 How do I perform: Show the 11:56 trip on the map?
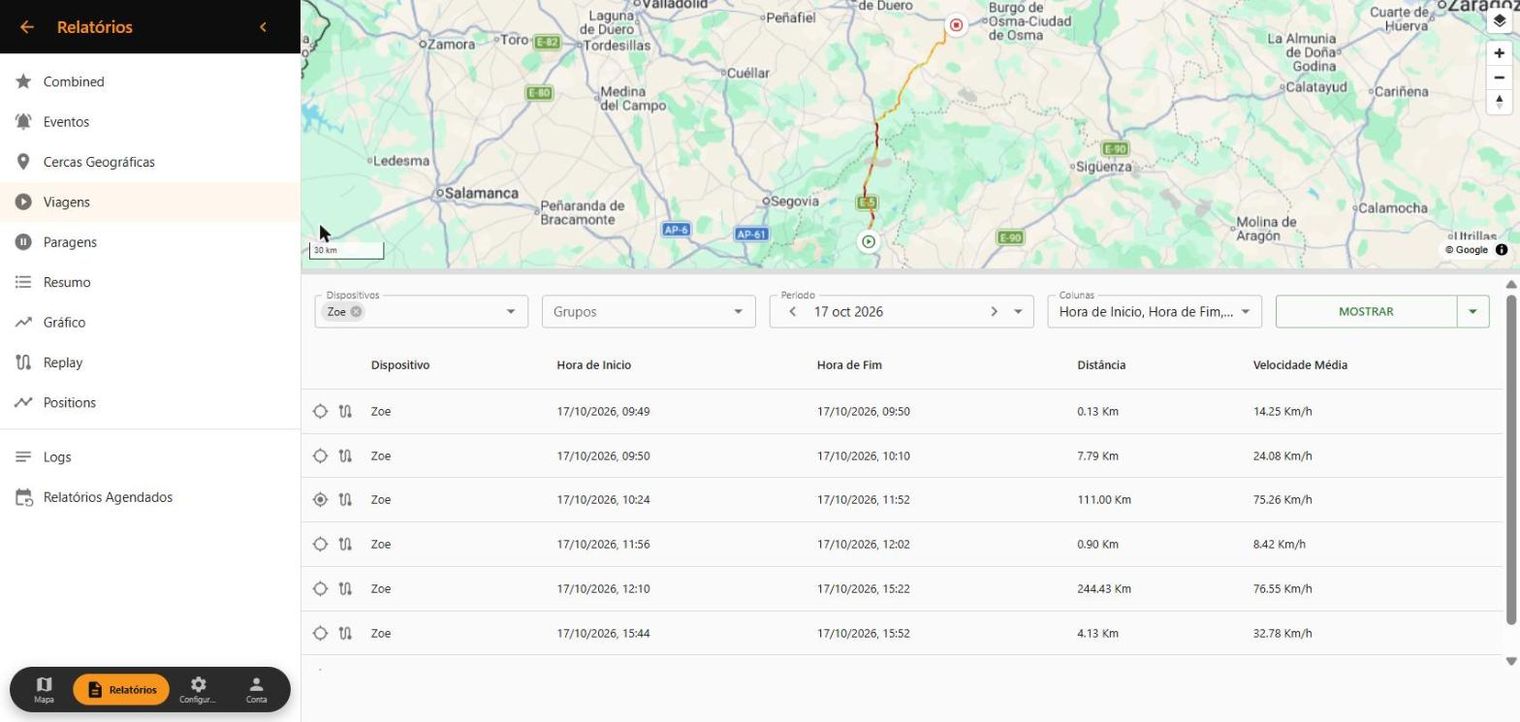click(320, 544)
